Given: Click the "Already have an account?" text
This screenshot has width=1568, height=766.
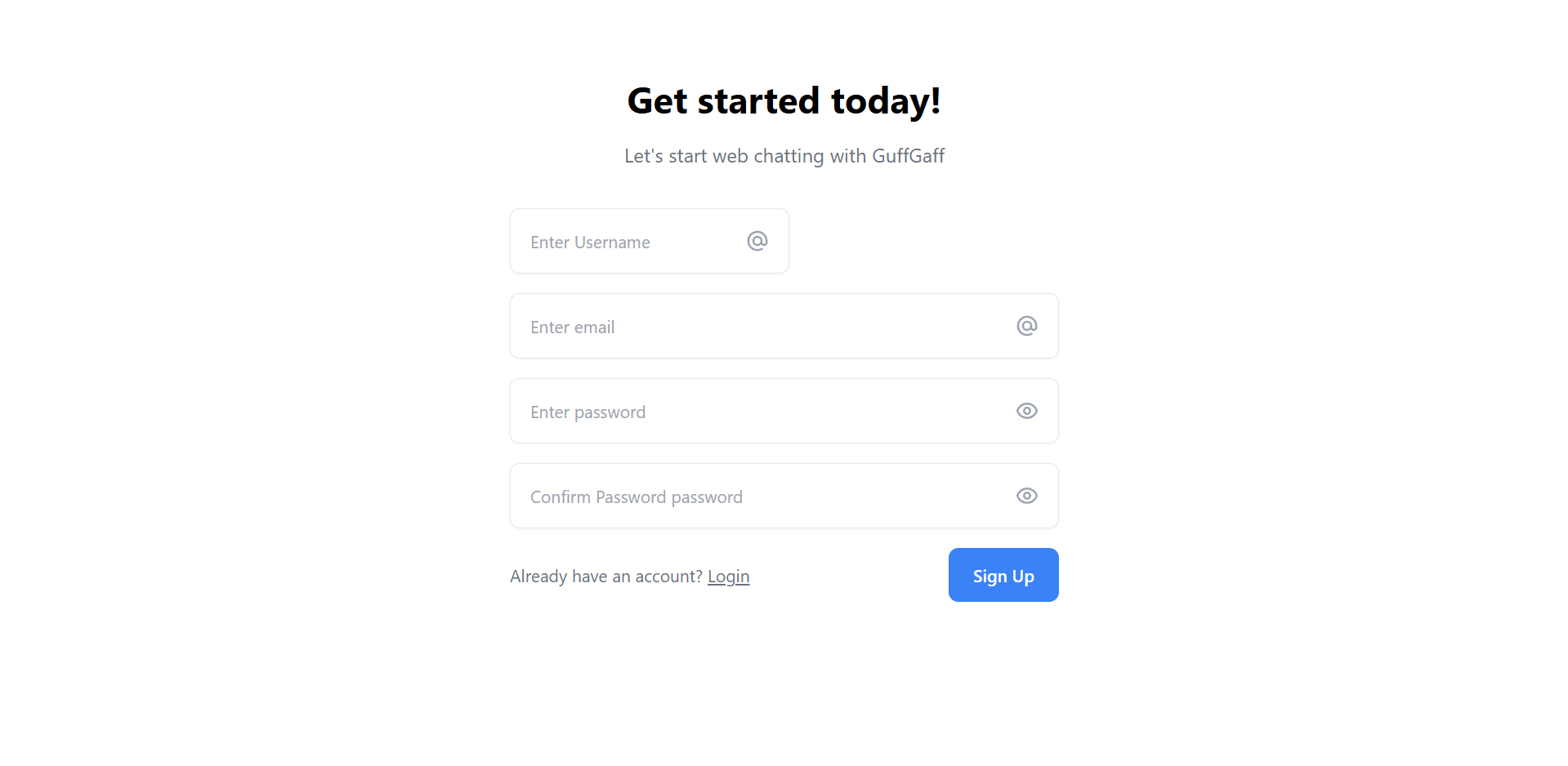Looking at the screenshot, I should [605, 577].
